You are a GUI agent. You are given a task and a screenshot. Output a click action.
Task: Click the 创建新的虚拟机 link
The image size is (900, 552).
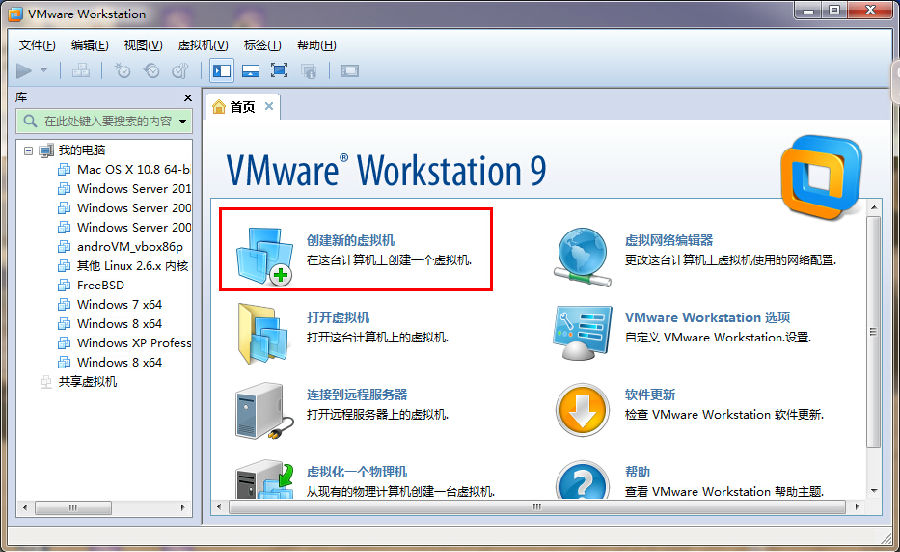351,241
